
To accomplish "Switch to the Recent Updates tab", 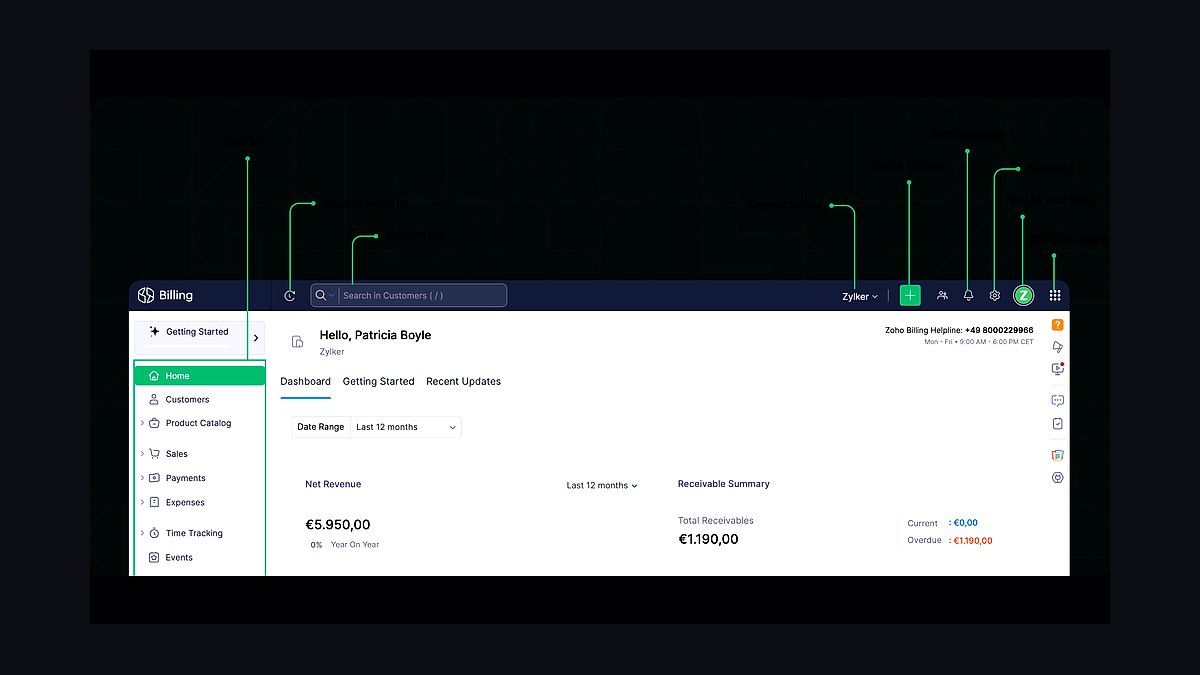I will point(463,381).
